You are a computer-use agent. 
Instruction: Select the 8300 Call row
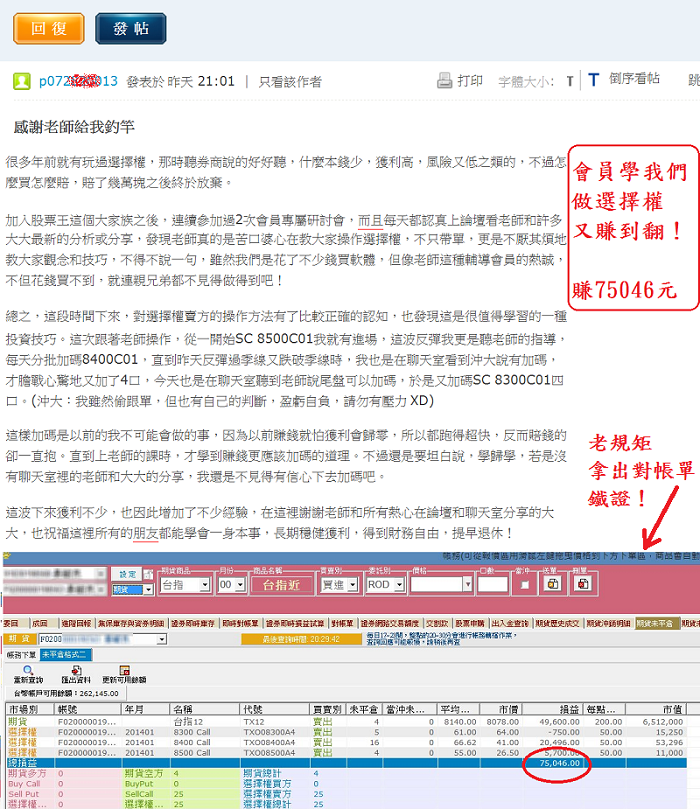[346, 732]
